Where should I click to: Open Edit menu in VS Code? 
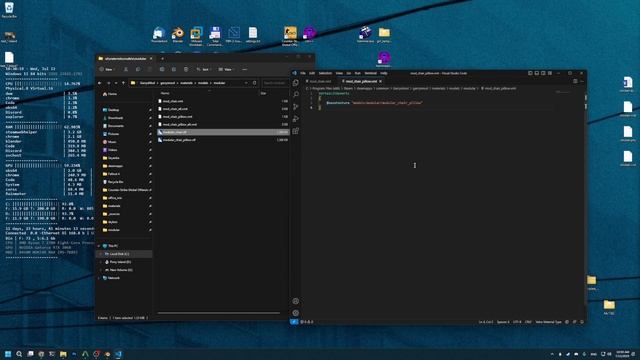click(312, 73)
